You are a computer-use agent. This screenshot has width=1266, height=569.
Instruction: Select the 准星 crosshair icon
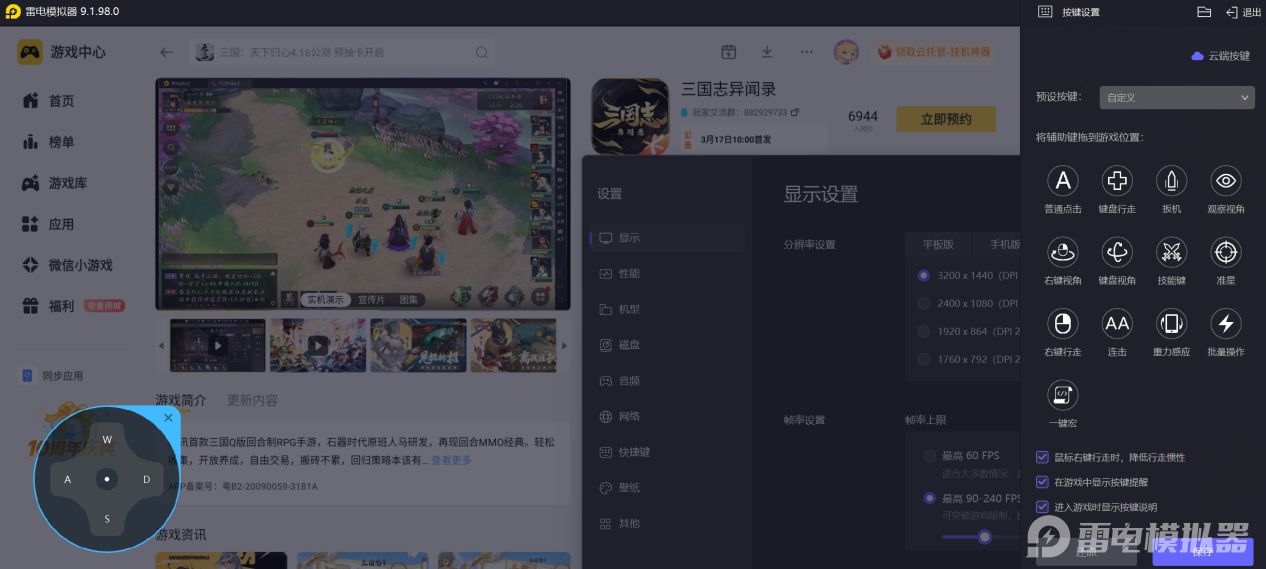(x=1226, y=252)
